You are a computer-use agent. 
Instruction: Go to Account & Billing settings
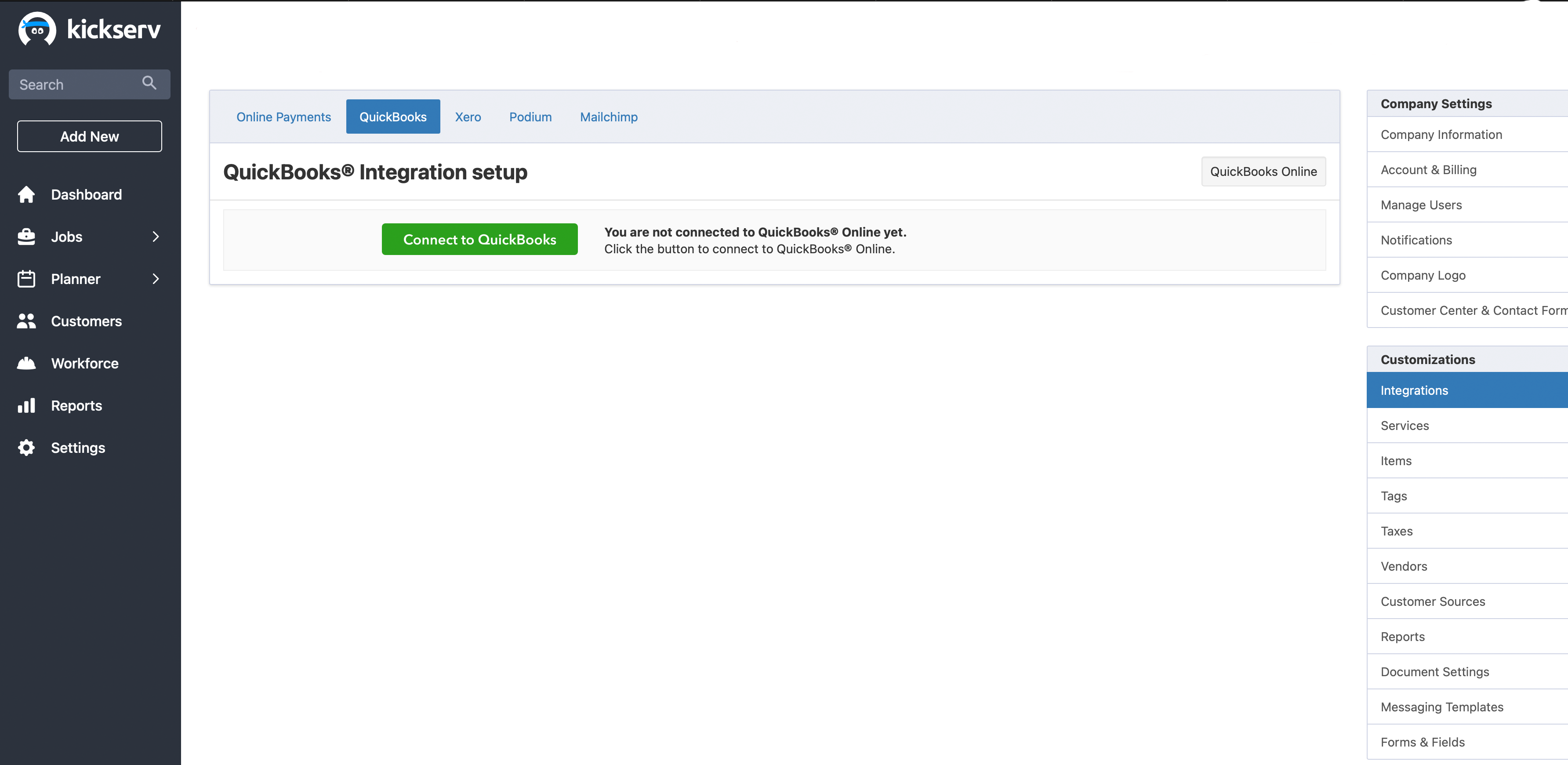point(1428,170)
